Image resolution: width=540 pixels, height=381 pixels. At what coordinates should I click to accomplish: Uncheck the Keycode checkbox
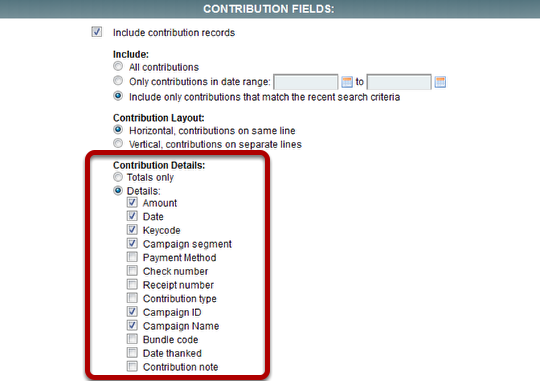pyautogui.click(x=132, y=229)
